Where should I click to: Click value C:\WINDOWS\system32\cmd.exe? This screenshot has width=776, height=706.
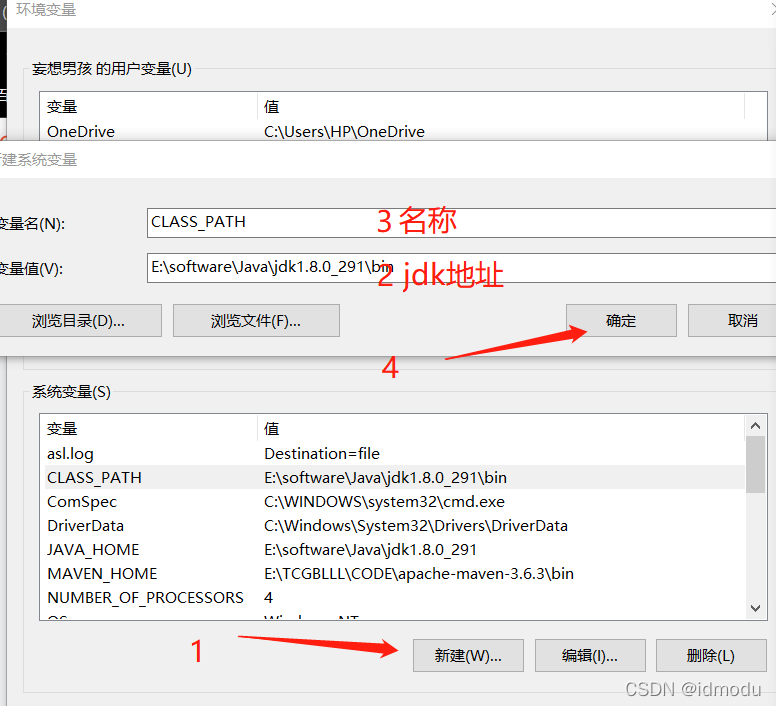click(x=385, y=502)
